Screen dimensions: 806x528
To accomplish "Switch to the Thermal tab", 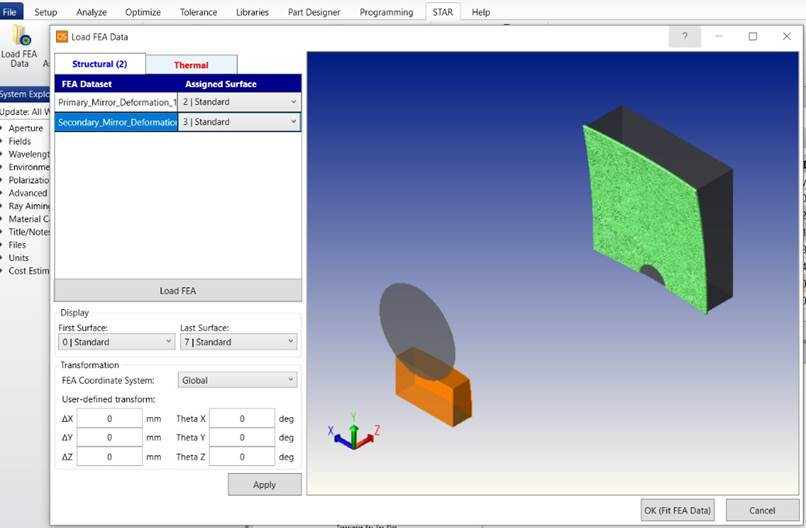I will 191,65.
